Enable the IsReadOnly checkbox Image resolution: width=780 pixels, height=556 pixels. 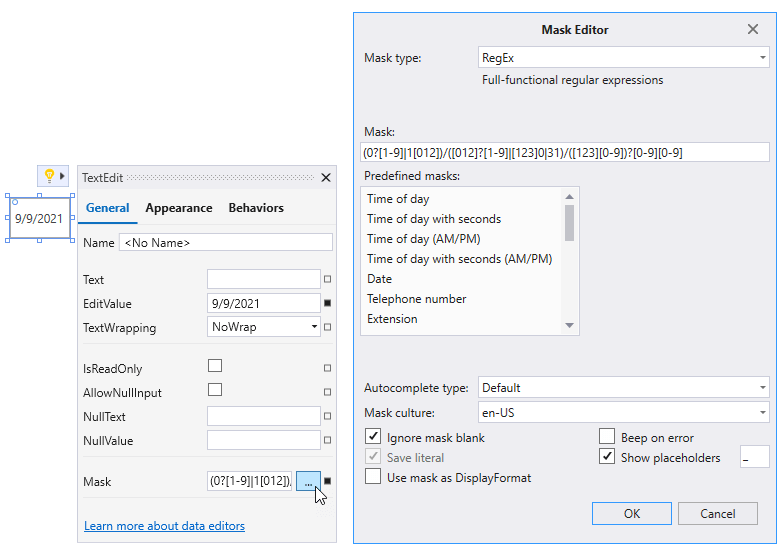pyautogui.click(x=215, y=366)
